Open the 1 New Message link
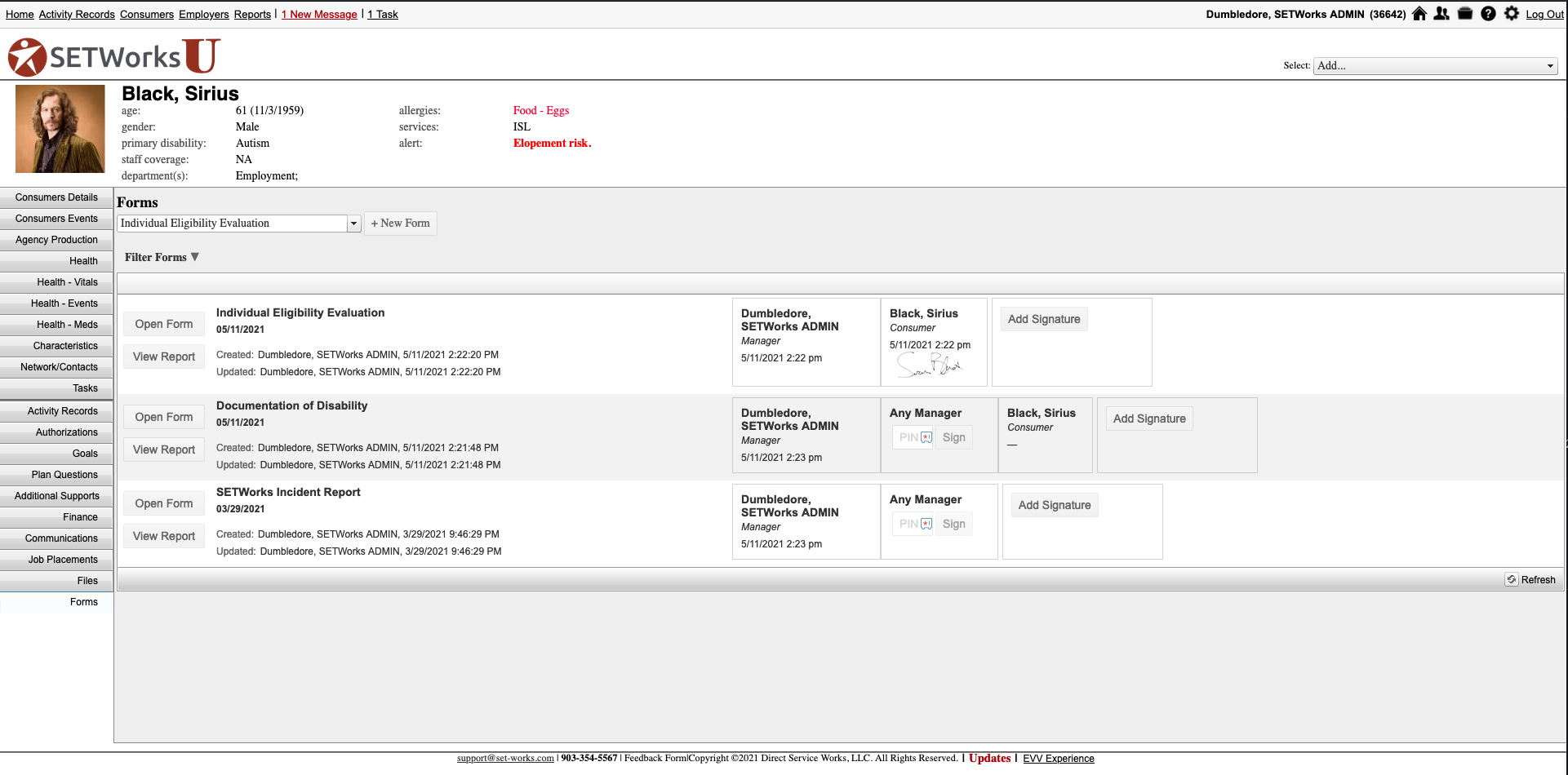Viewport: 1568px width, 775px height. pos(319,15)
